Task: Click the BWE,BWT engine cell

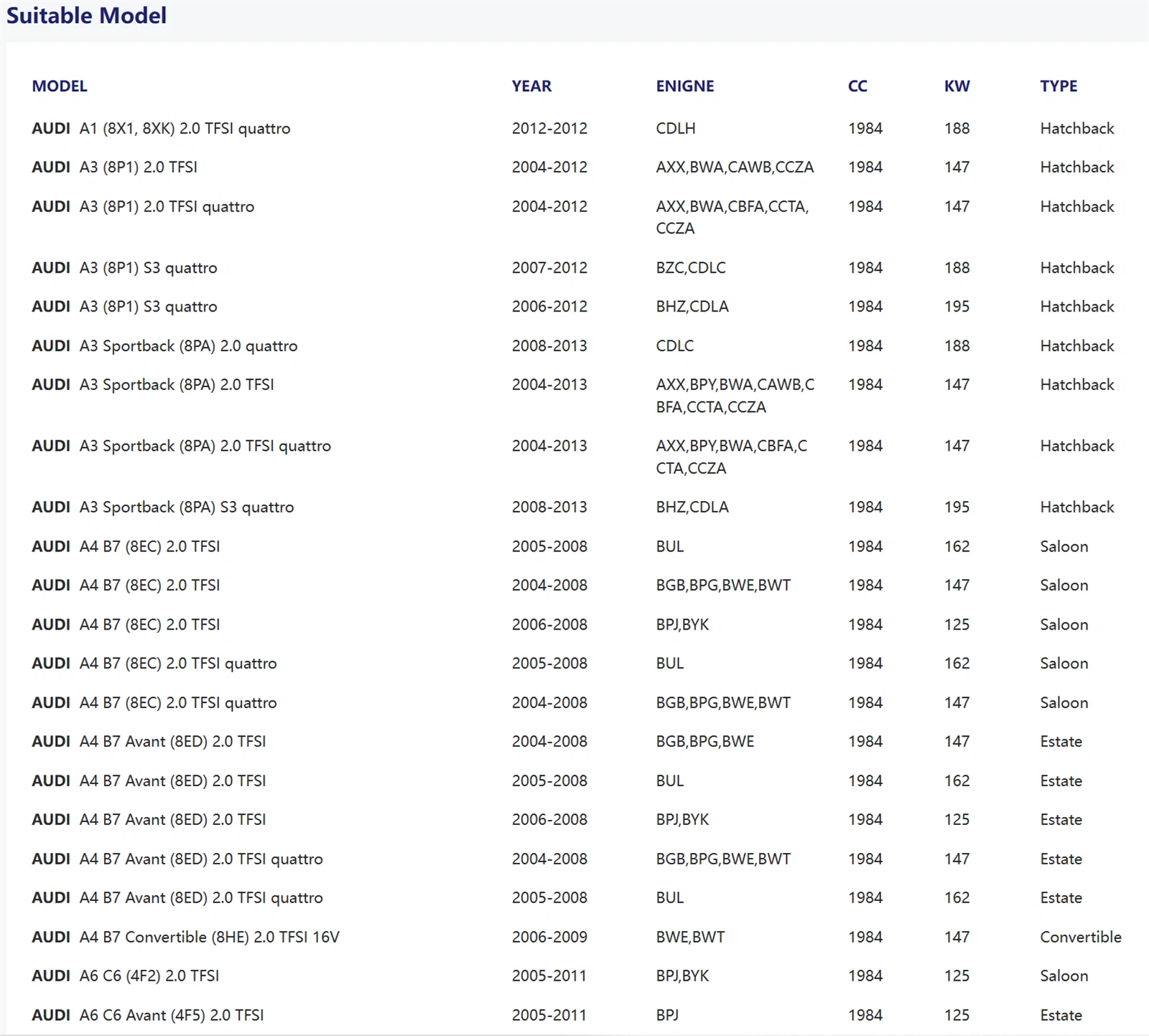Action: click(690, 937)
